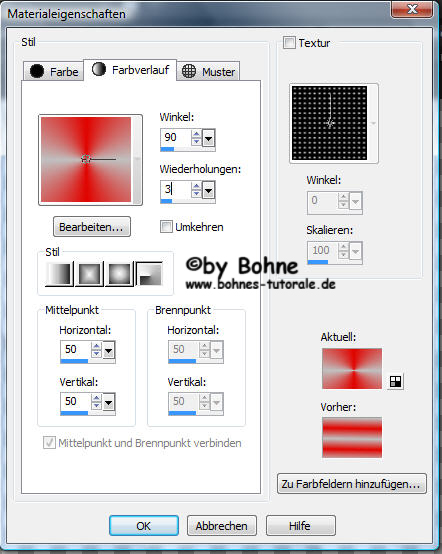Click the black circle Farbe tab icon
Viewport: 442px width, 554px height.
click(x=36, y=71)
